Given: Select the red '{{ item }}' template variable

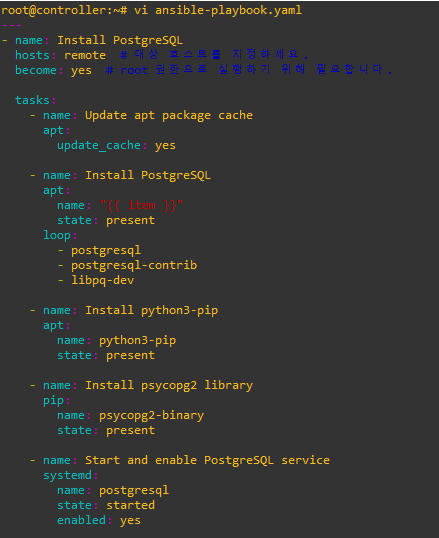Looking at the screenshot, I should 141,206.
